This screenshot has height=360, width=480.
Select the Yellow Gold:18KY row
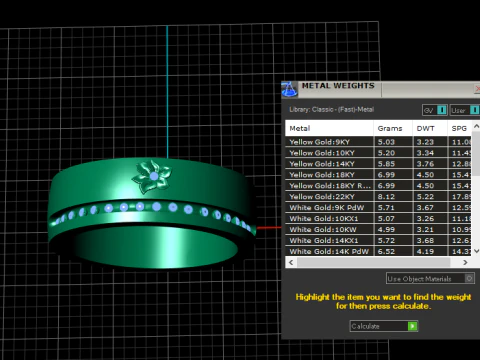point(378,175)
